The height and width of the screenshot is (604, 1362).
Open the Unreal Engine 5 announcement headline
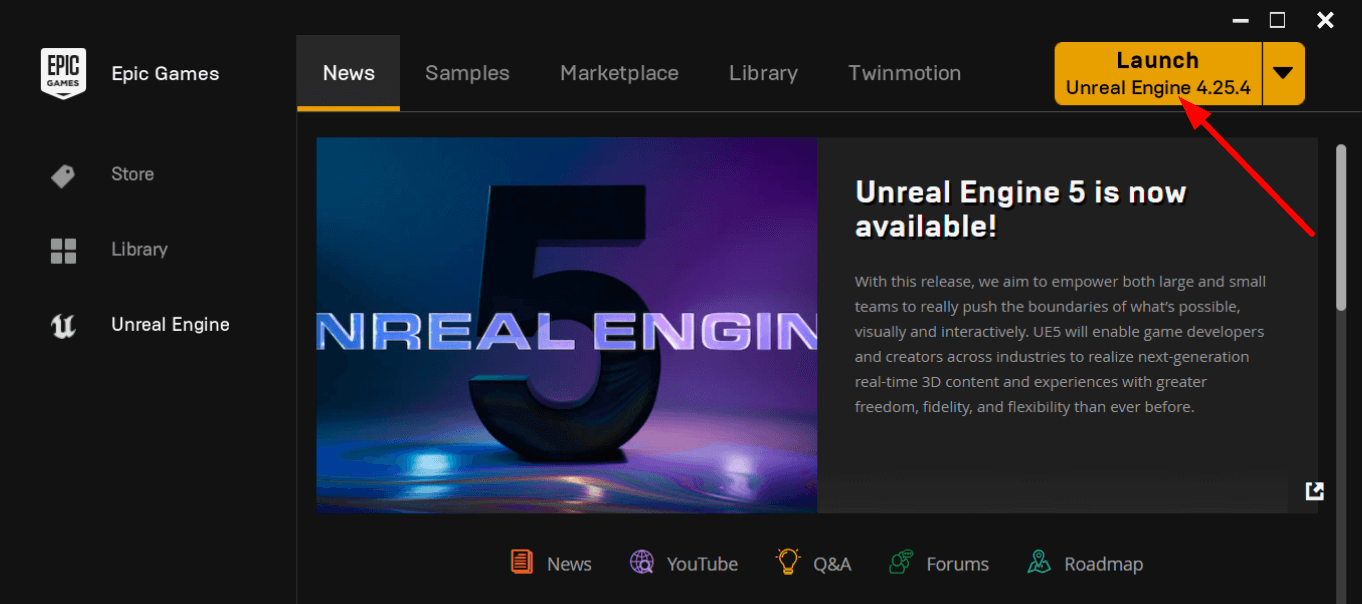1021,209
